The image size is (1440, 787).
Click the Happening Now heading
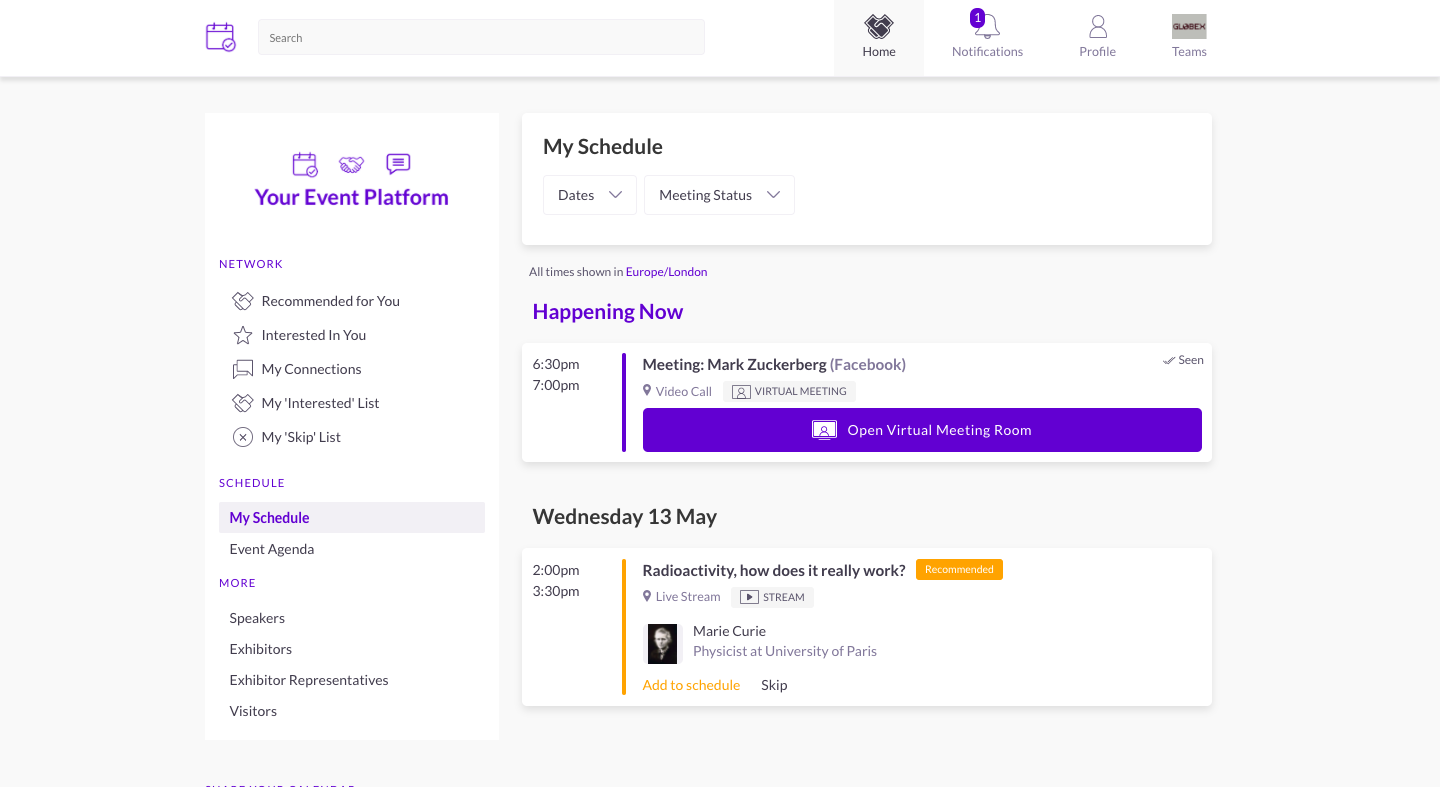[608, 312]
